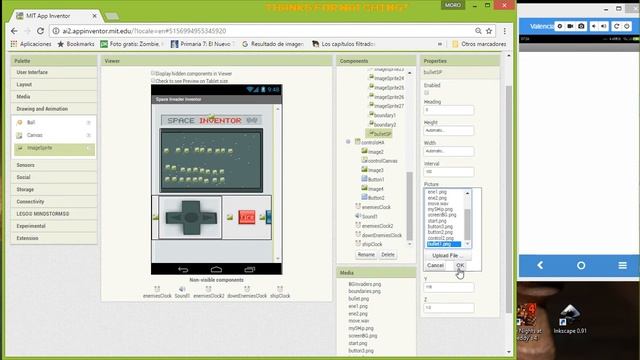Click the Sound1 non-visible component icon
Screen dimensions: 640x360
pos(182,289)
